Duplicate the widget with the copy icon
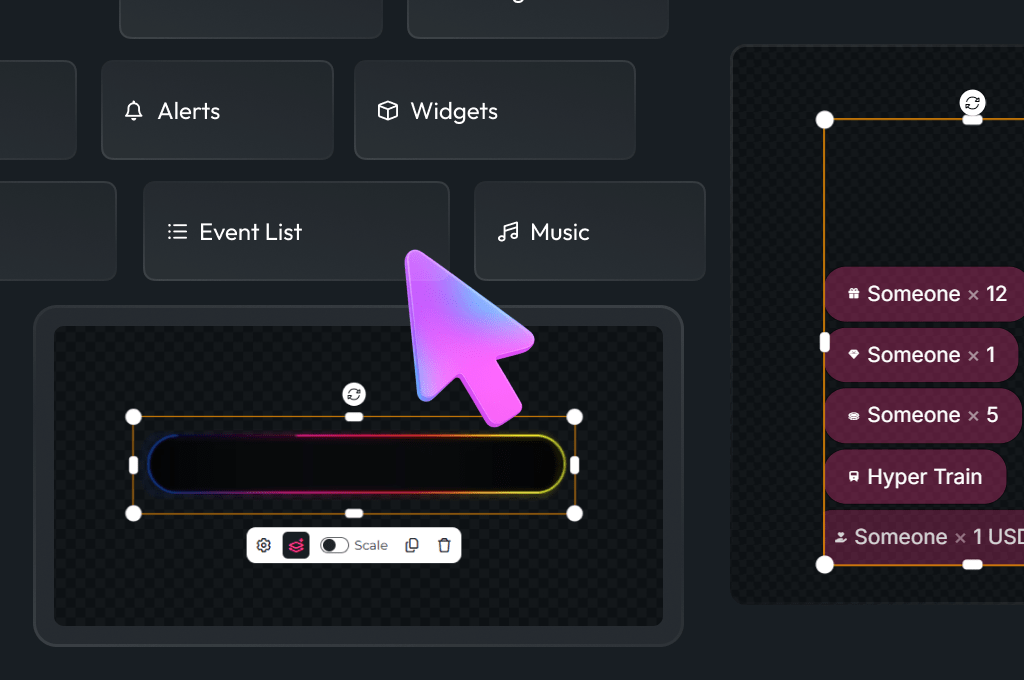This screenshot has width=1024, height=680. (x=412, y=545)
